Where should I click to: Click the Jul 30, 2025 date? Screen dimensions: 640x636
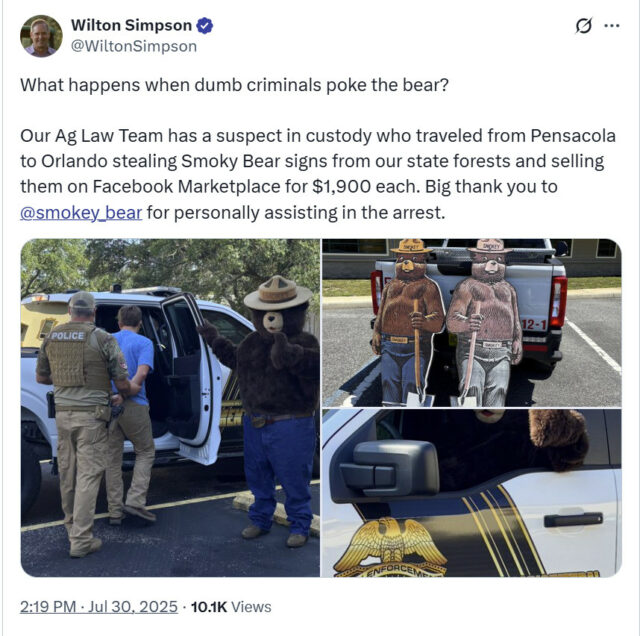(133, 607)
